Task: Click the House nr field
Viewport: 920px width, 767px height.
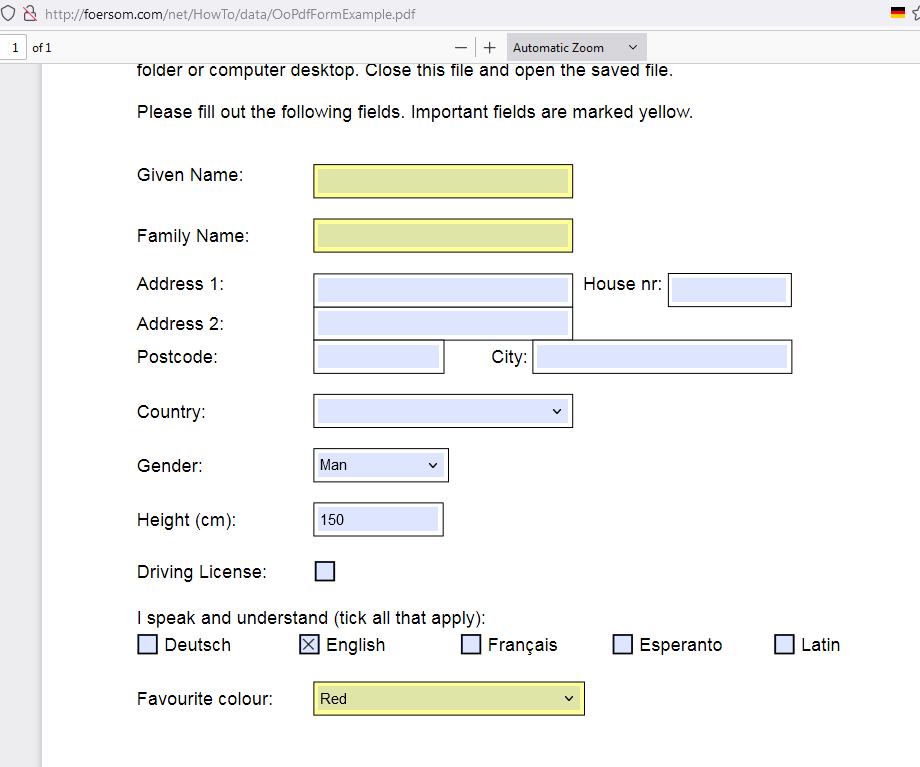Action: click(729, 289)
